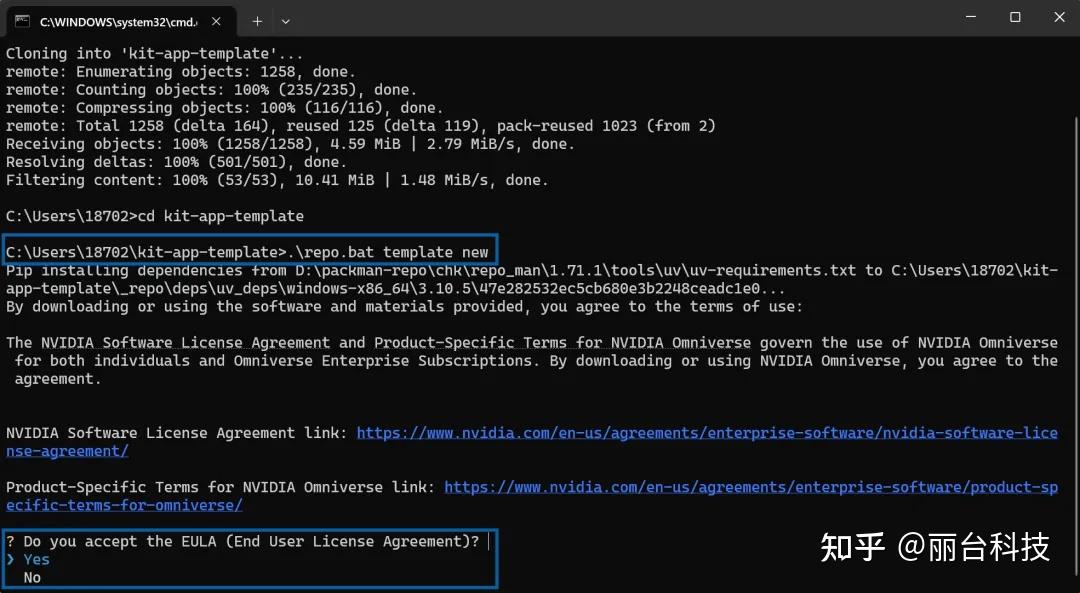1080x593 pixels.
Task: Click the Zhihu watermark text
Action: tap(934, 547)
